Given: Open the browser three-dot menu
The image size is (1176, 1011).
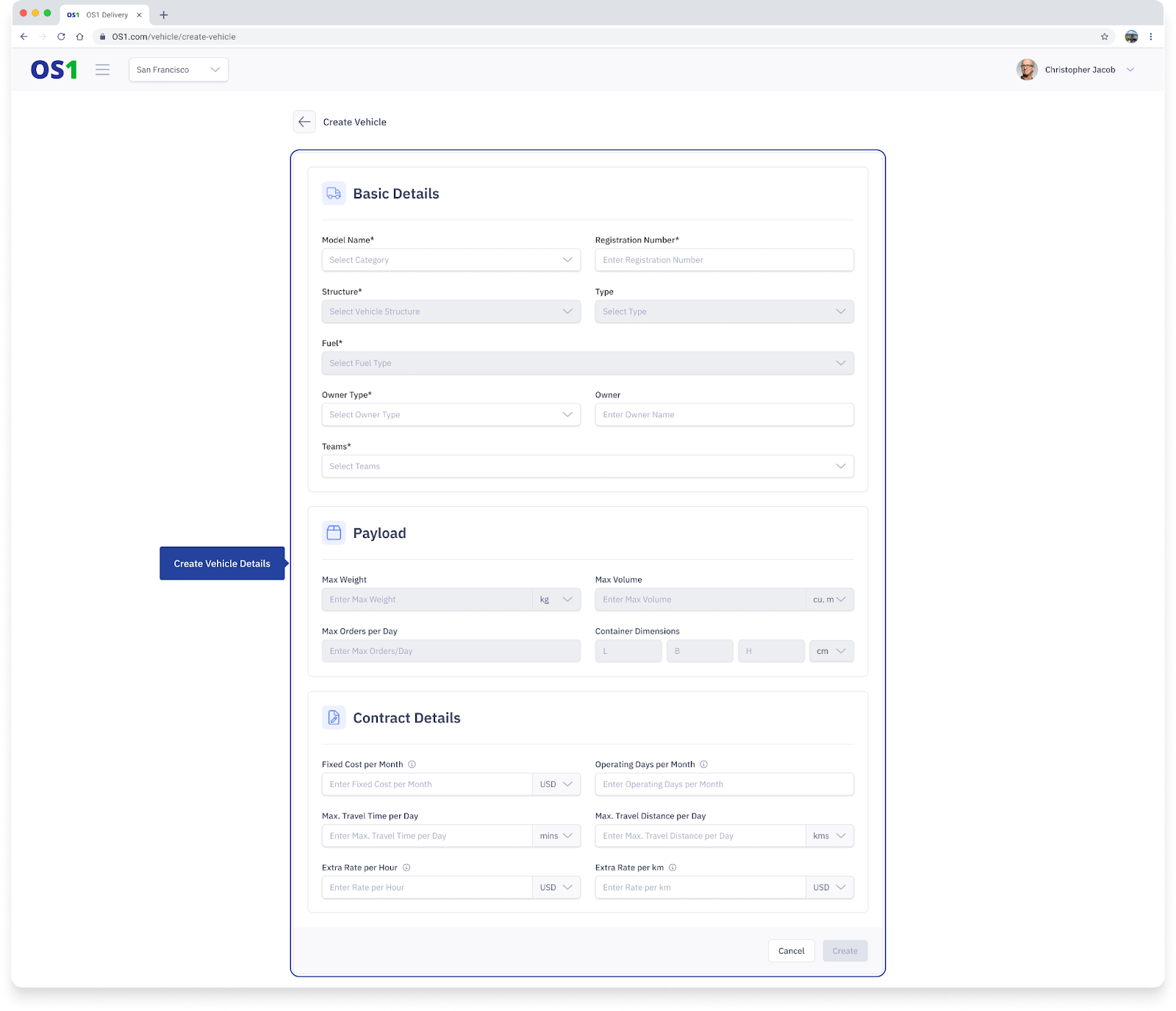Looking at the screenshot, I should 1151,37.
